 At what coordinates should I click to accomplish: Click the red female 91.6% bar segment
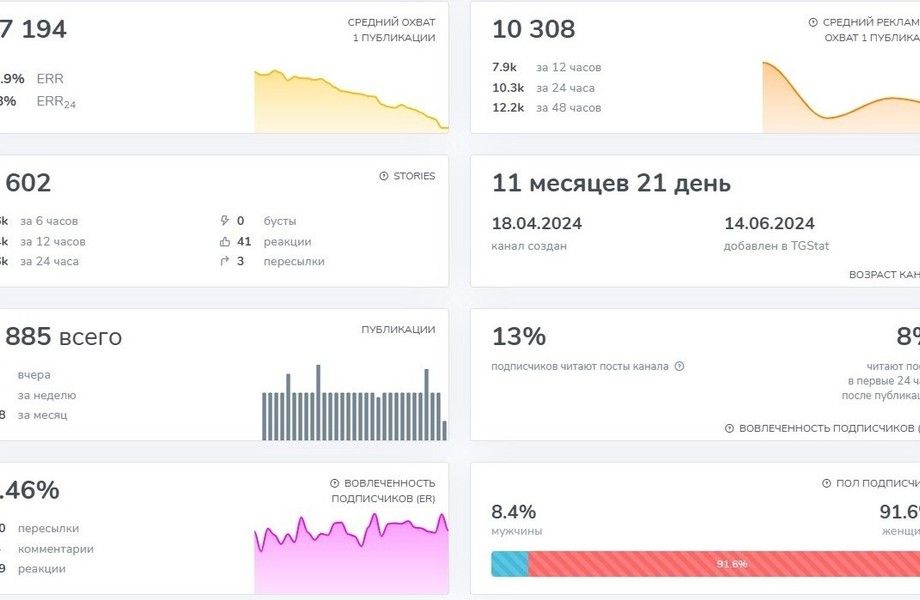(724, 564)
